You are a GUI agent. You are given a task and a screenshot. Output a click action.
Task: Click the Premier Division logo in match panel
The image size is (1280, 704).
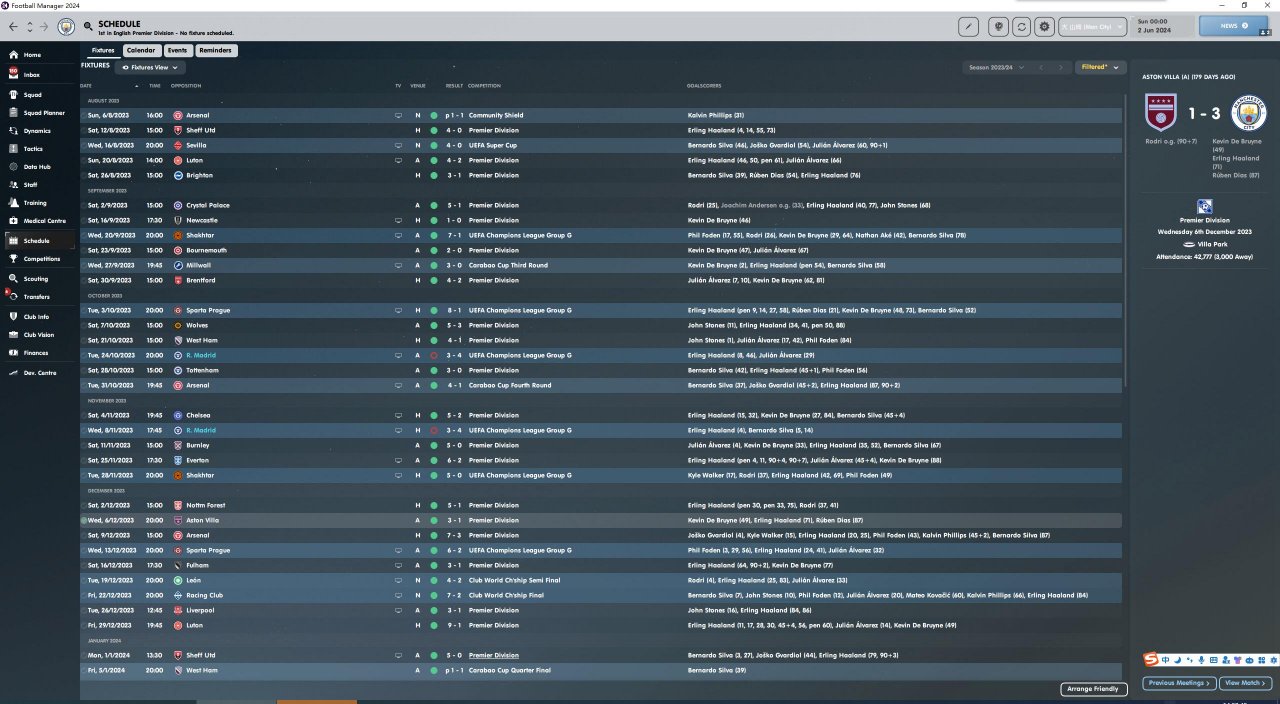pos(1204,207)
